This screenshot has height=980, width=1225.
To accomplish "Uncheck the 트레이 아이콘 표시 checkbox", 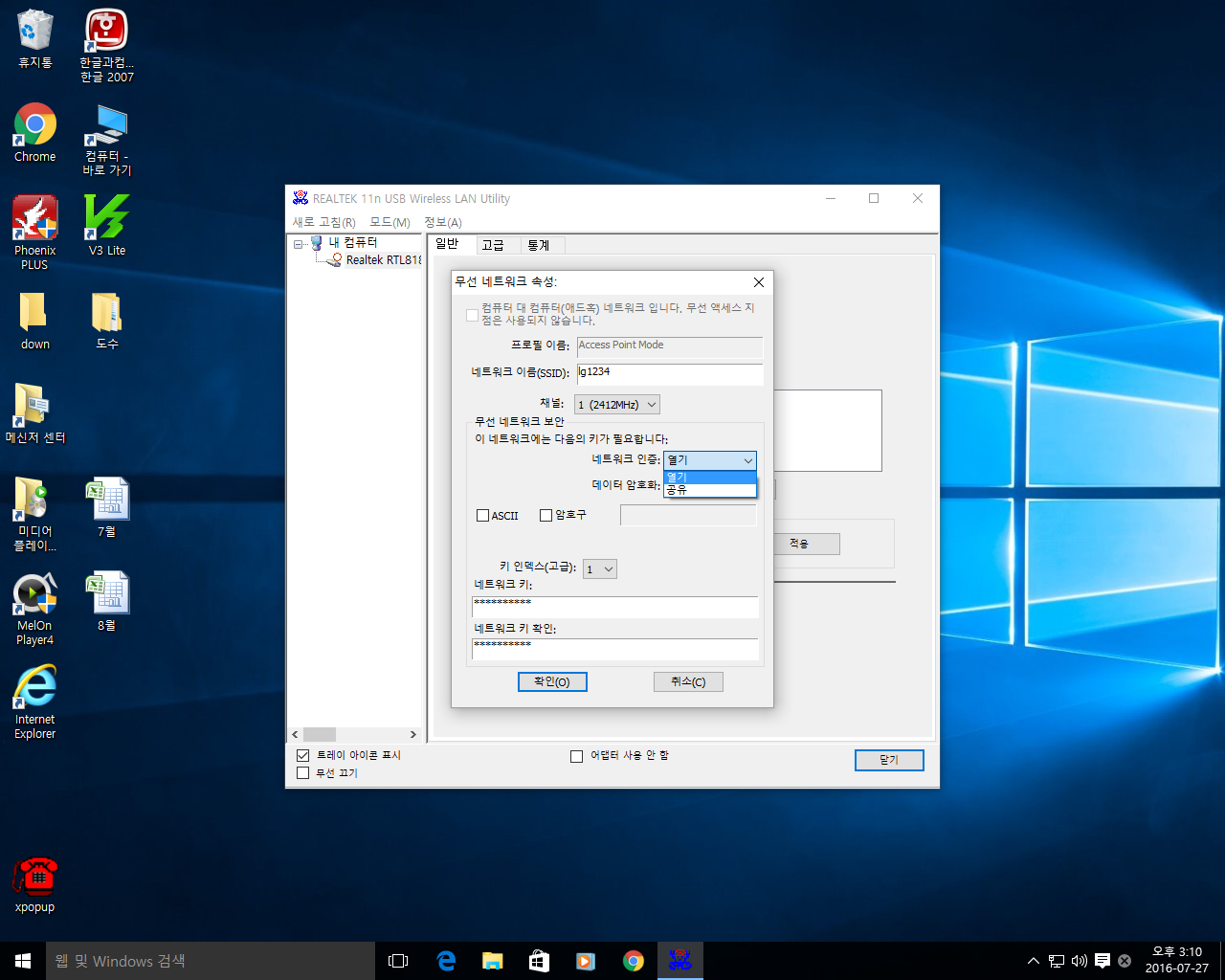I will (x=303, y=755).
